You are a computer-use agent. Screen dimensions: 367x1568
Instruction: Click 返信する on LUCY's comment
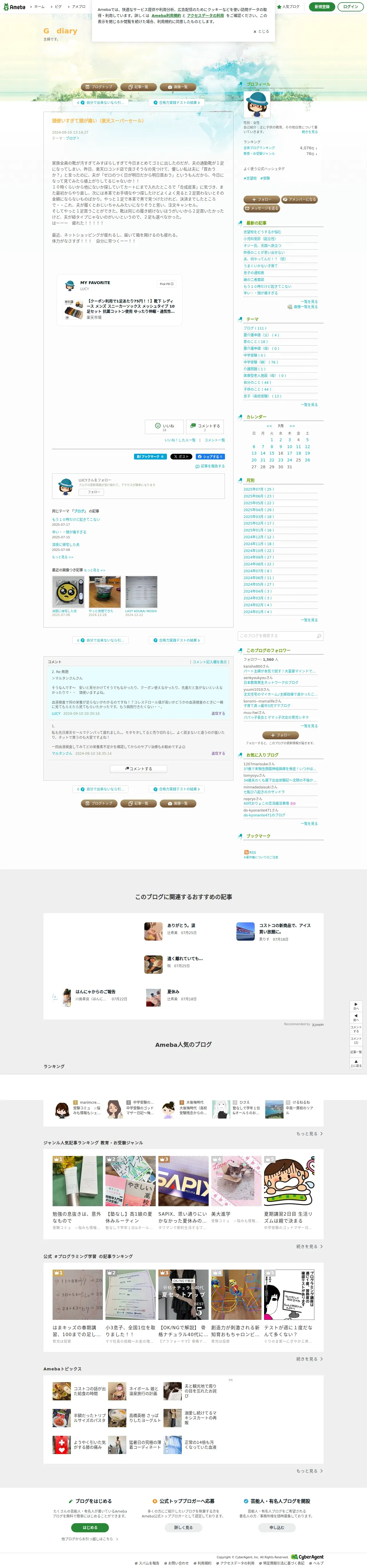(x=218, y=713)
